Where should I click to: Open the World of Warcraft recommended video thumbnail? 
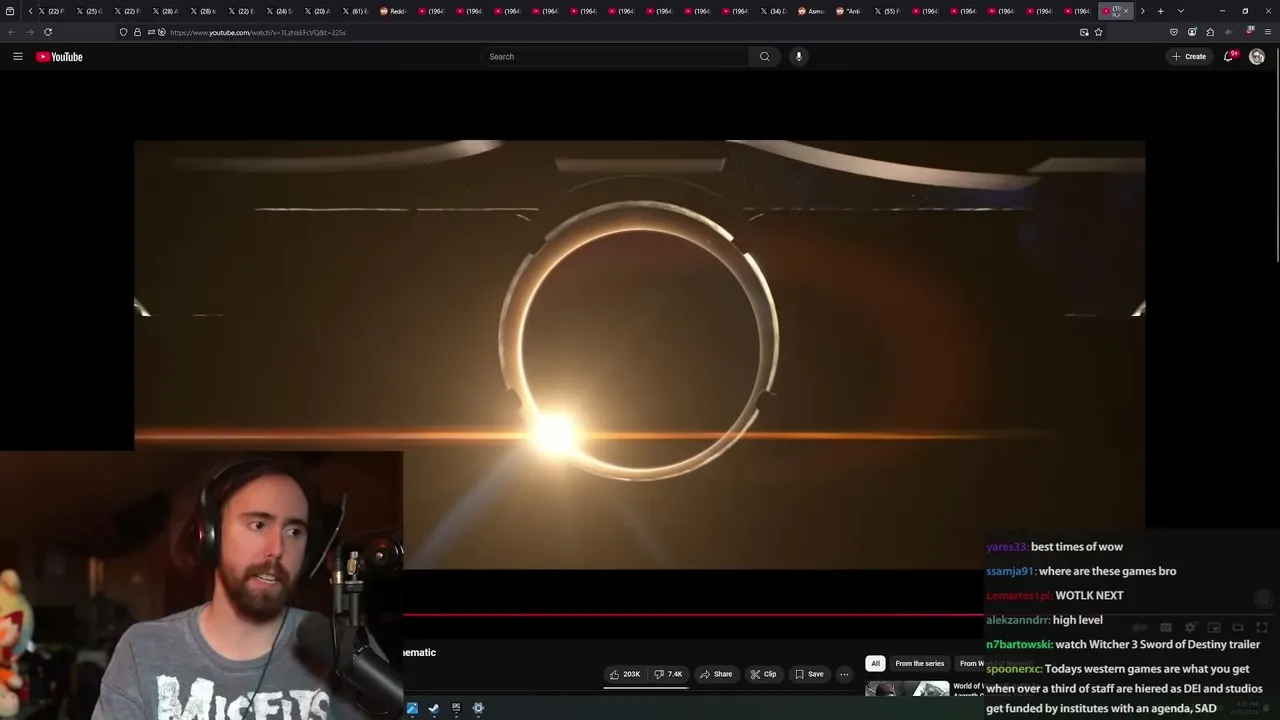907,690
